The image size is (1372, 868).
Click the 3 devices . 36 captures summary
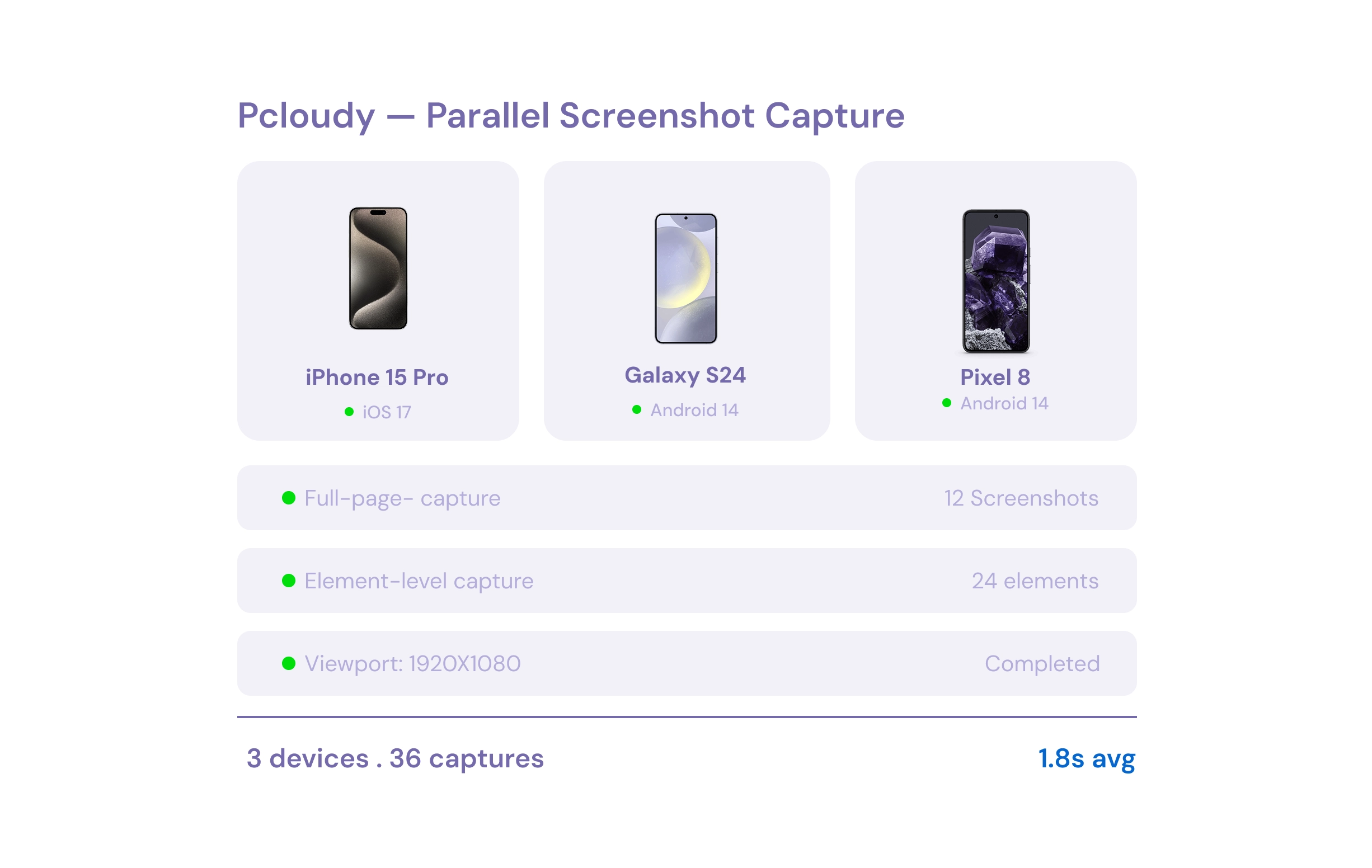(396, 758)
